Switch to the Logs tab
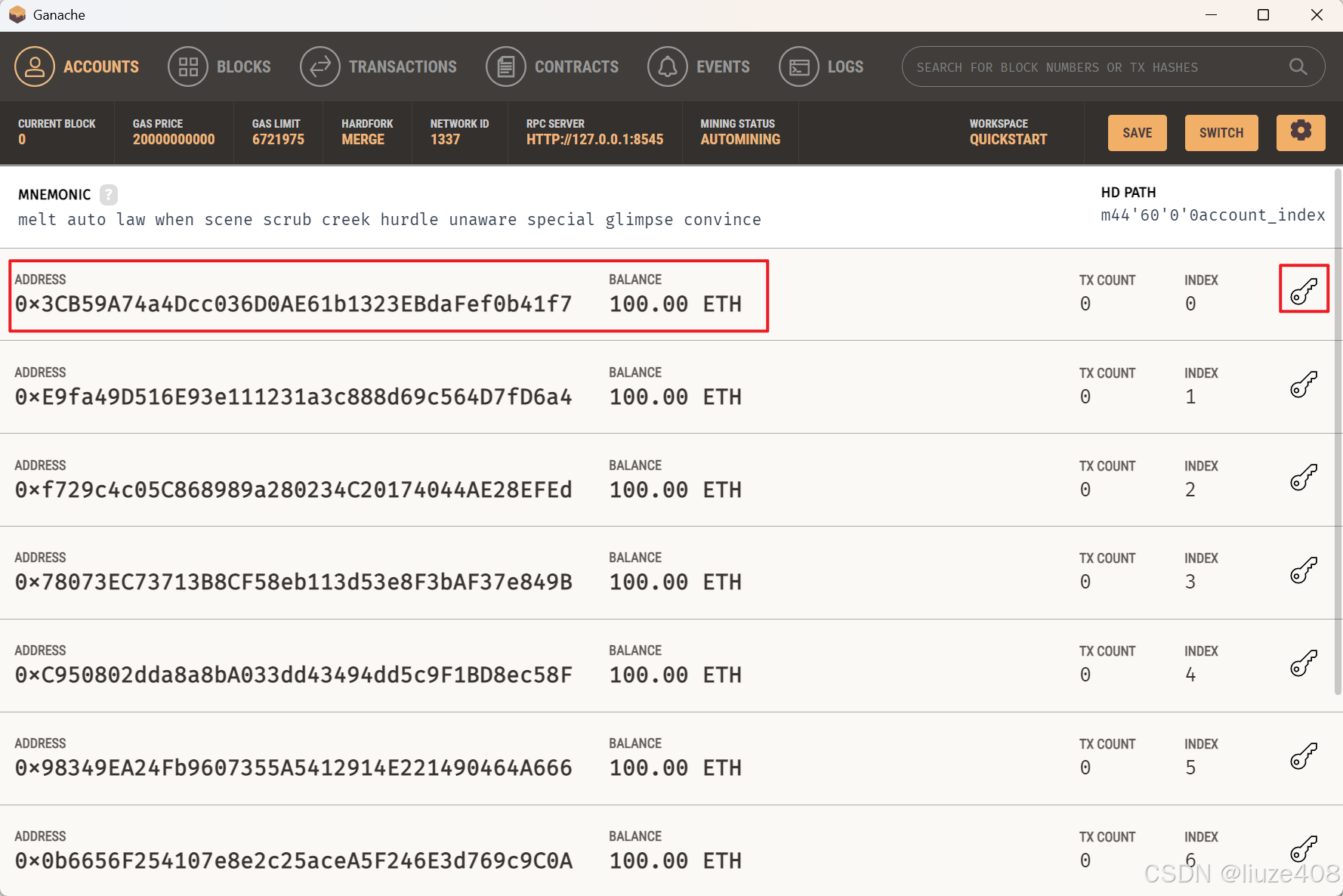The width and height of the screenshot is (1343, 896). click(821, 66)
